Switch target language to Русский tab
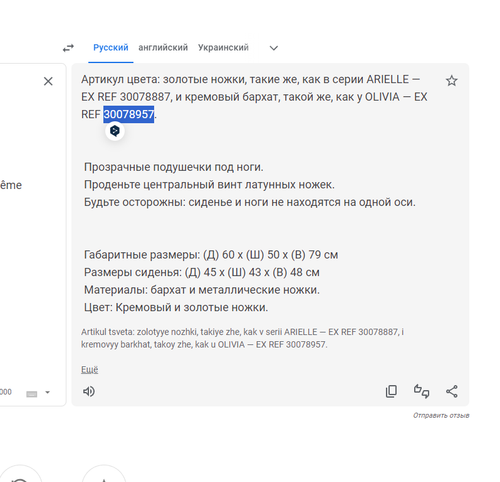Screen dimensions: 500x482 [x=111, y=48]
